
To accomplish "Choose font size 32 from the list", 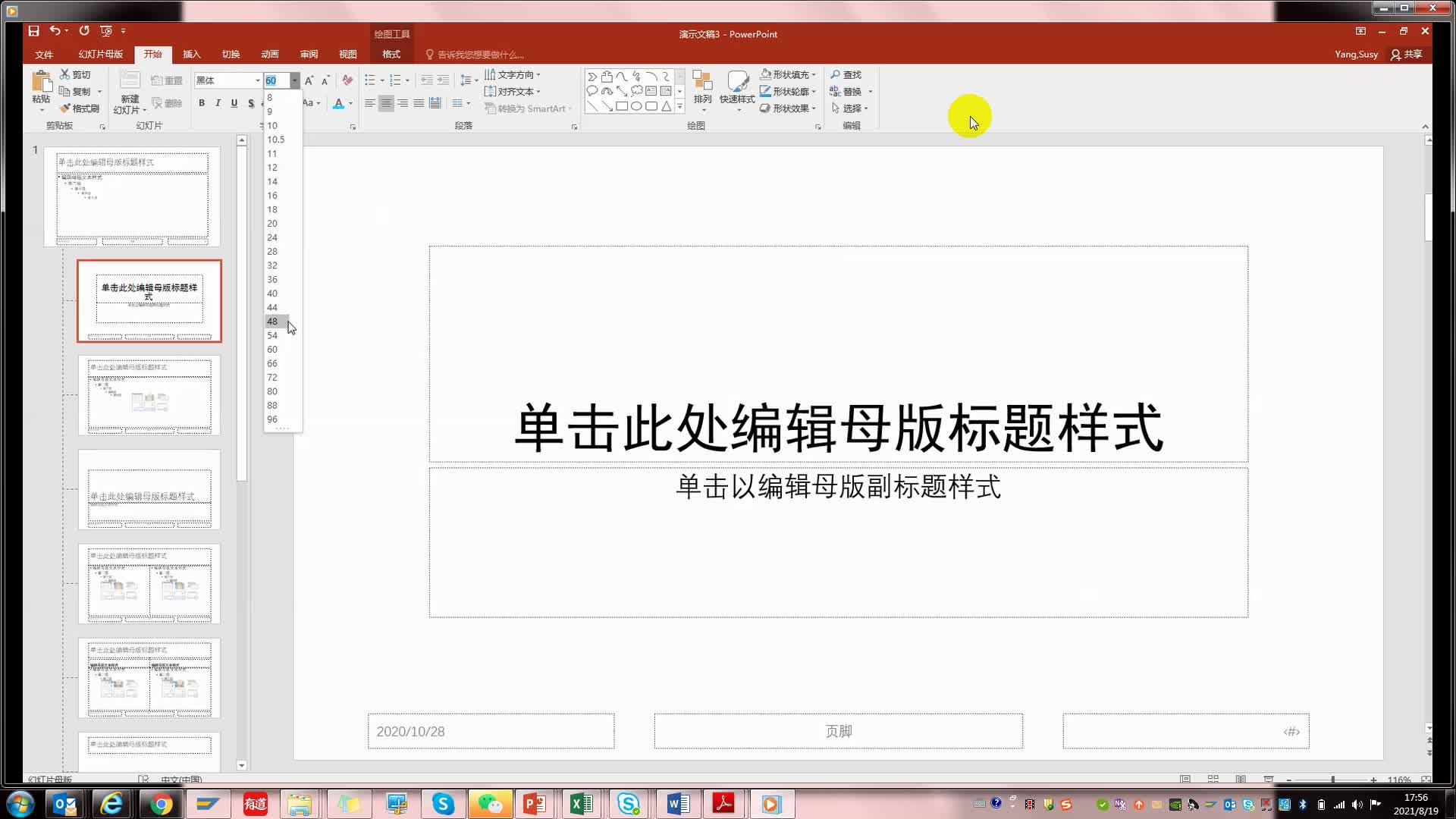I will [273, 265].
